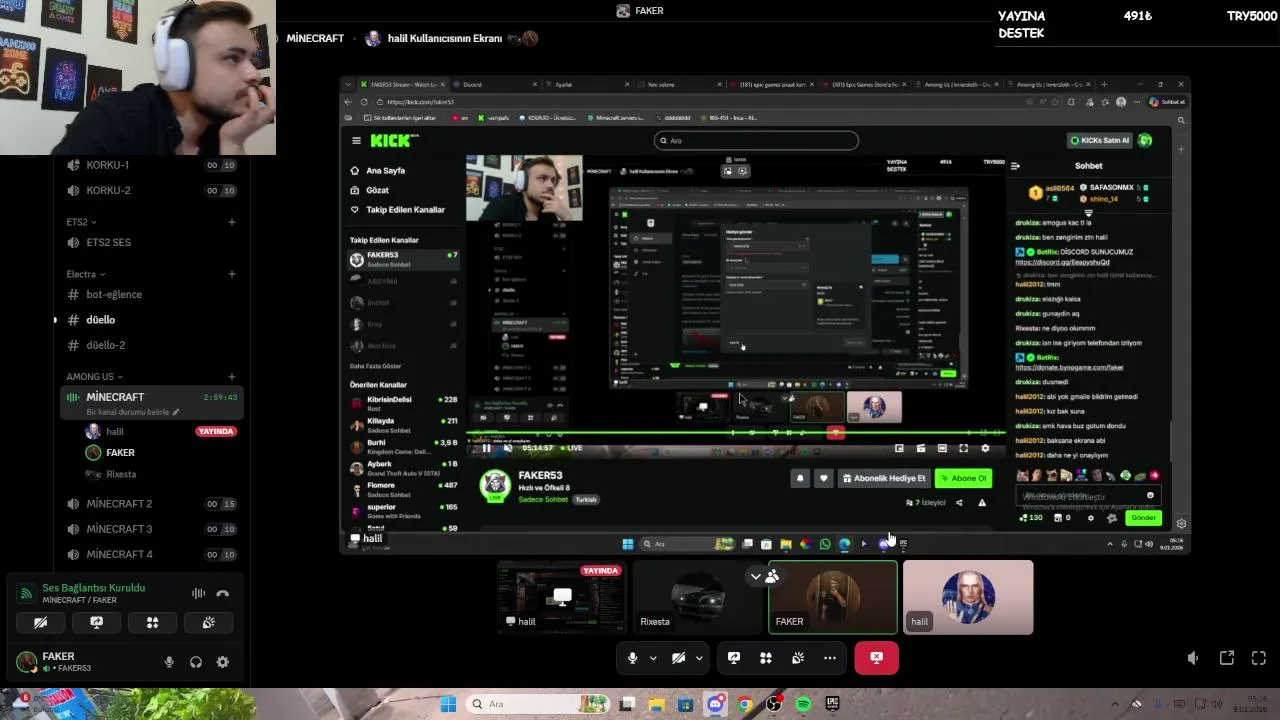Adjust stream volume speaker icon
Viewport: 1280px width, 720px height.
(1193, 658)
